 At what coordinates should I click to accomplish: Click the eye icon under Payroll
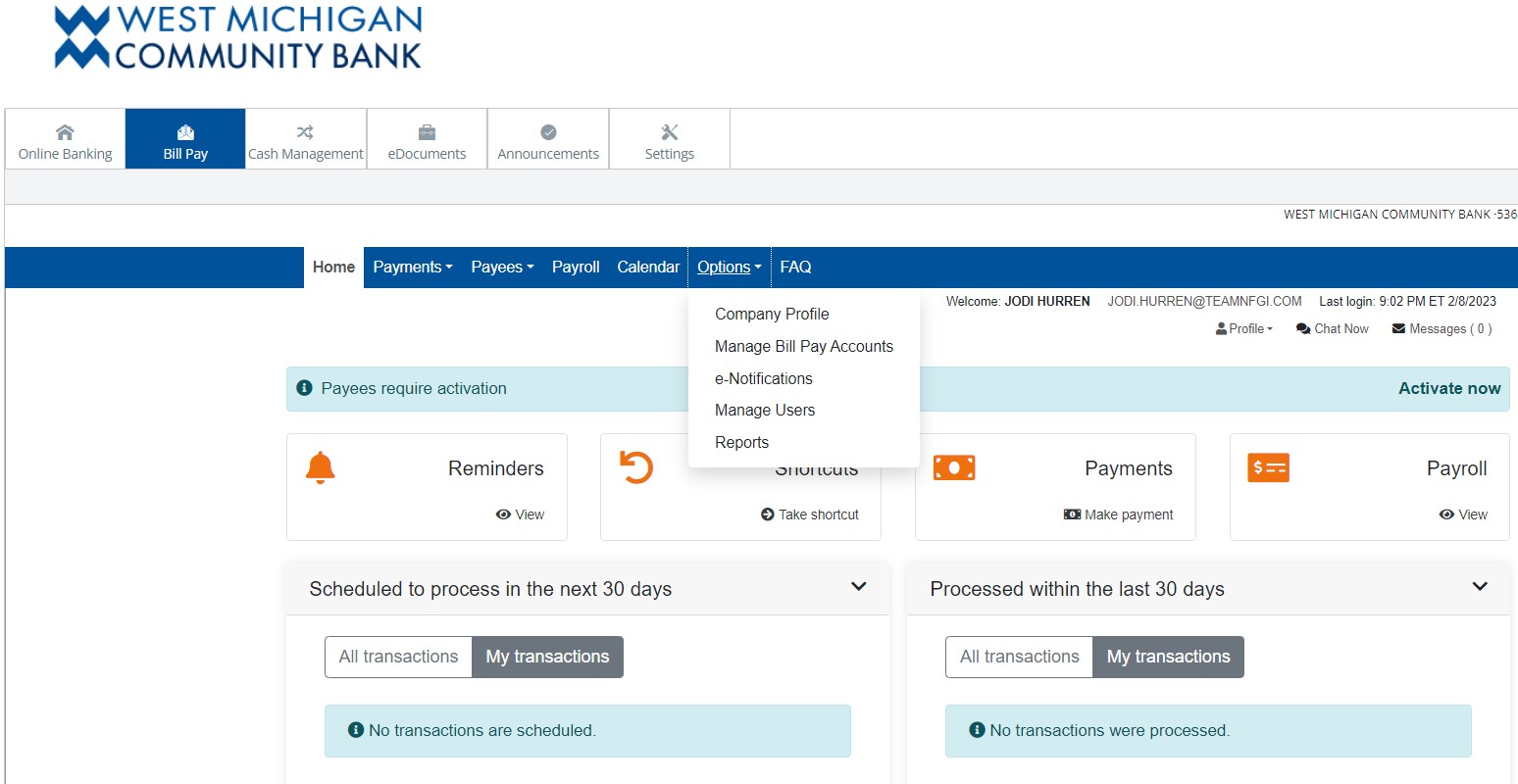(1446, 514)
